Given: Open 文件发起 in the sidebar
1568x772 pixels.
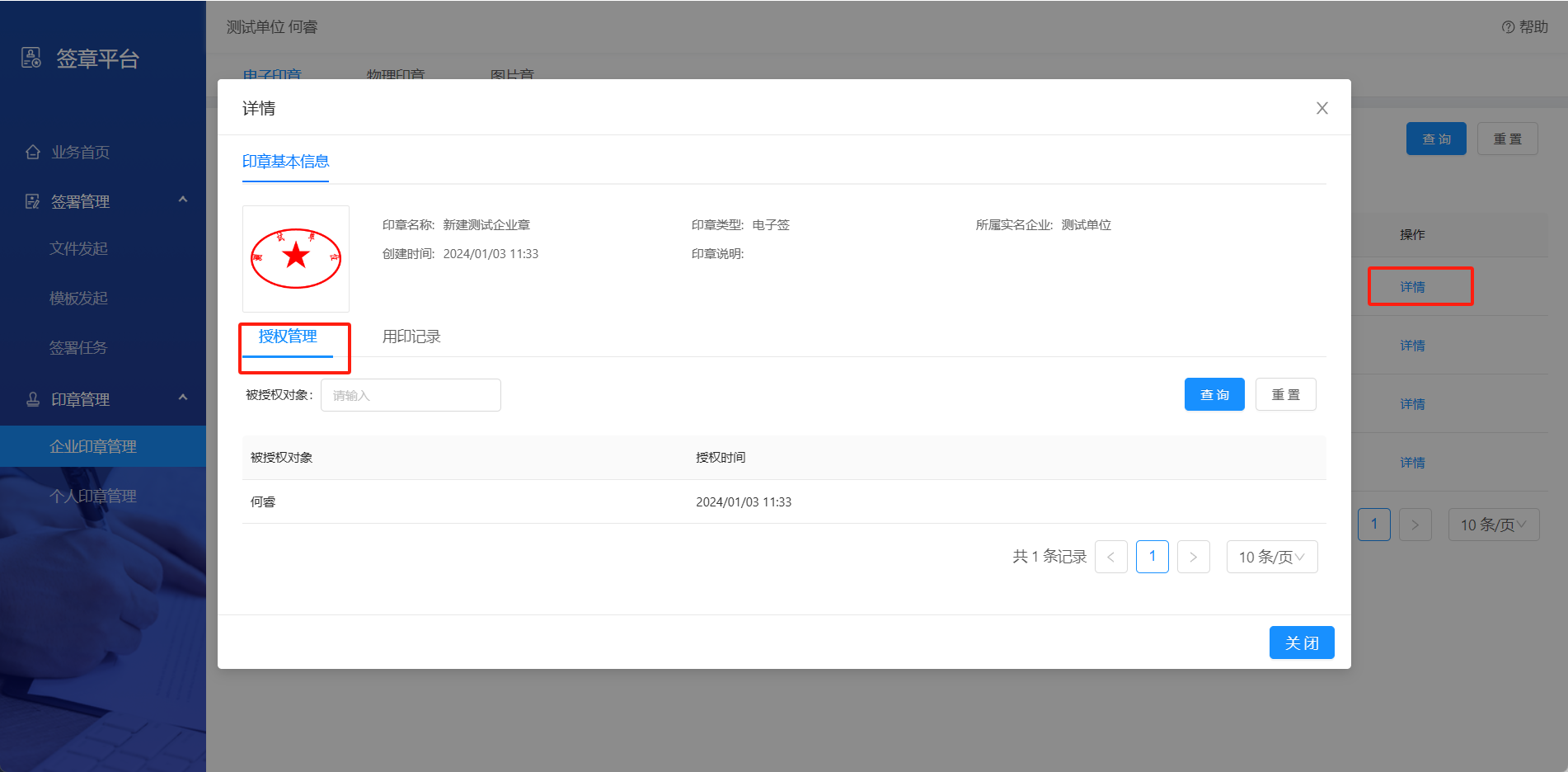Looking at the screenshot, I should [x=78, y=248].
